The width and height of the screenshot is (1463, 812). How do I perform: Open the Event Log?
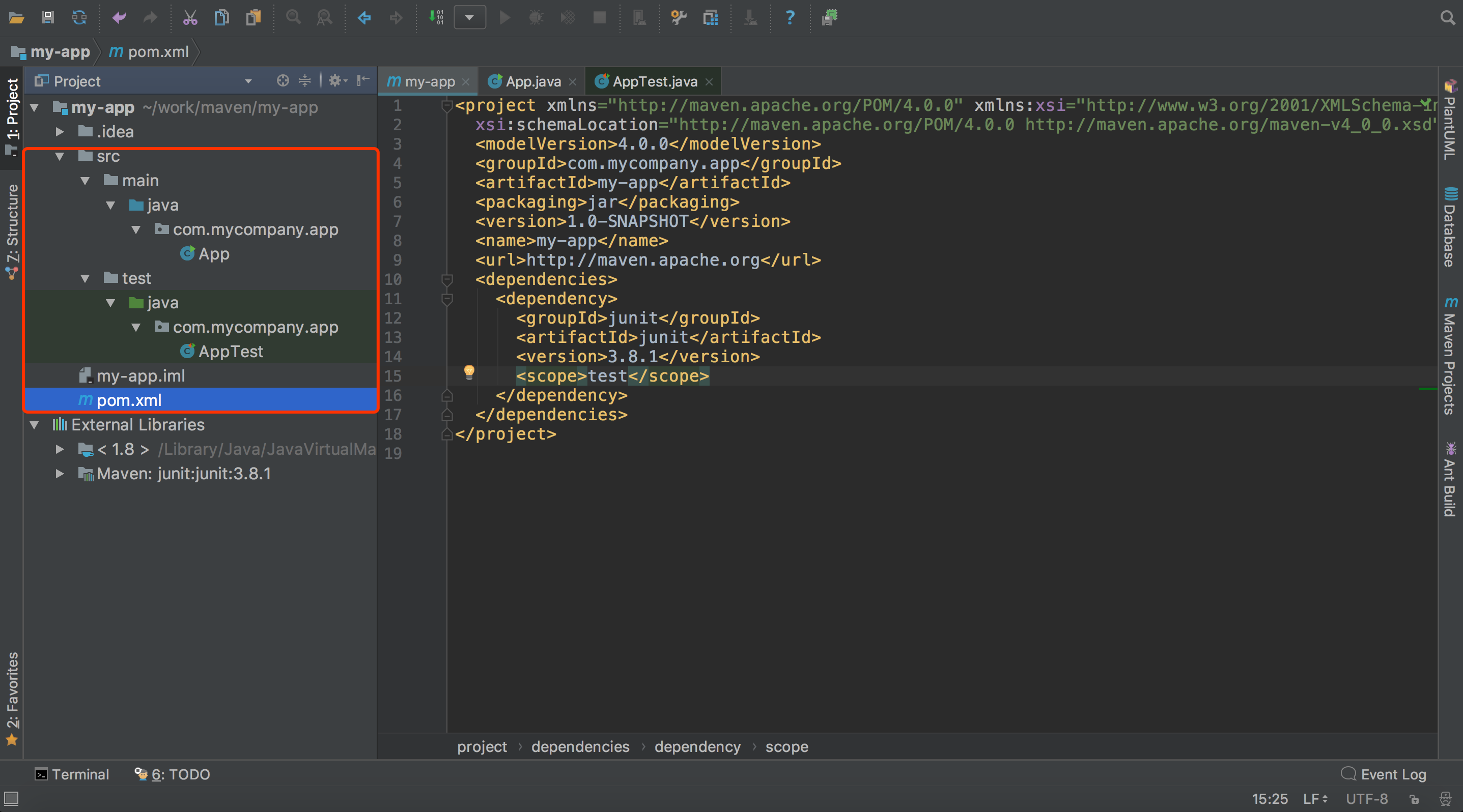pyautogui.click(x=1384, y=774)
